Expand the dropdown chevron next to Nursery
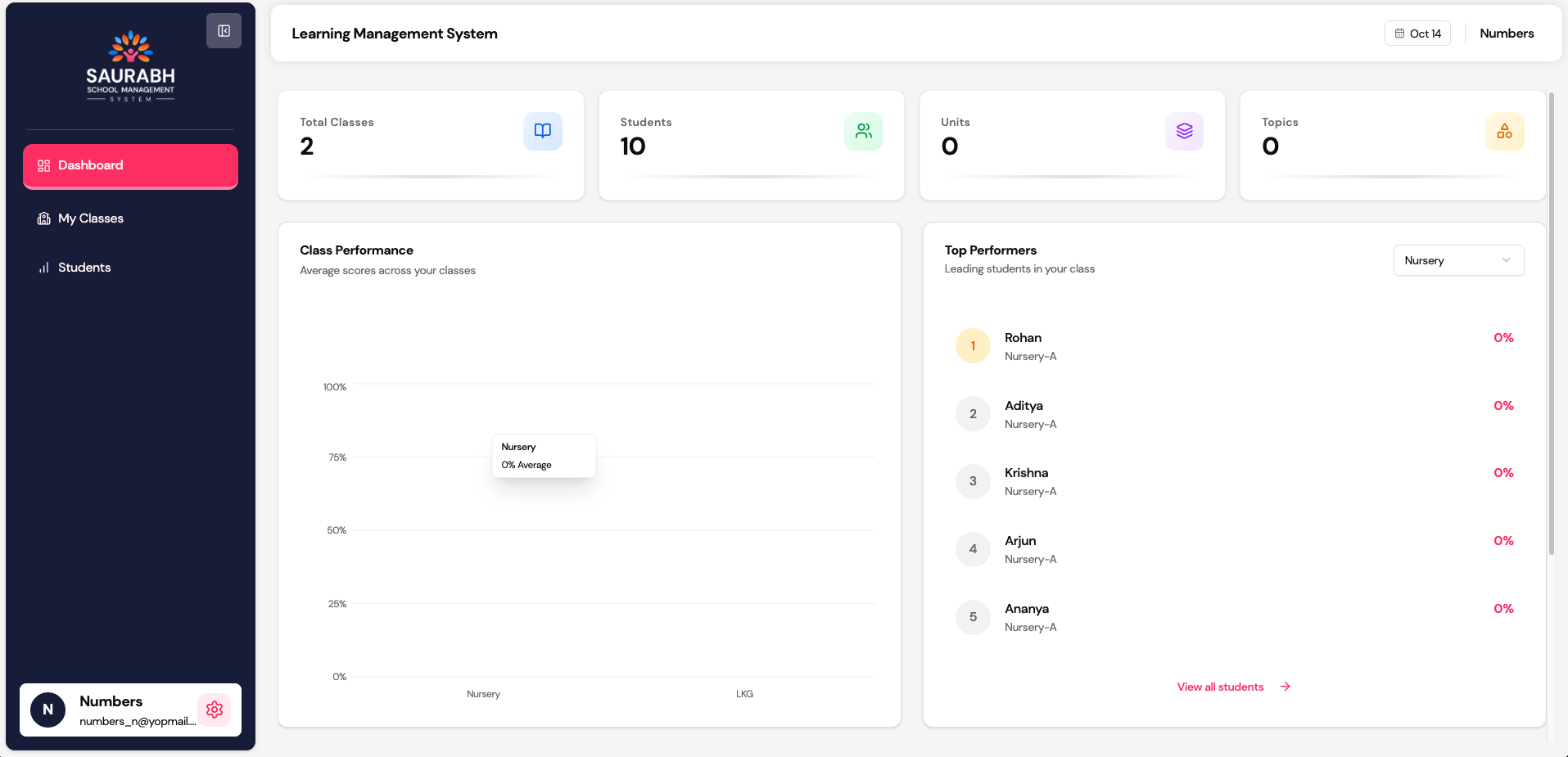This screenshot has width=1568, height=757. [x=1506, y=260]
